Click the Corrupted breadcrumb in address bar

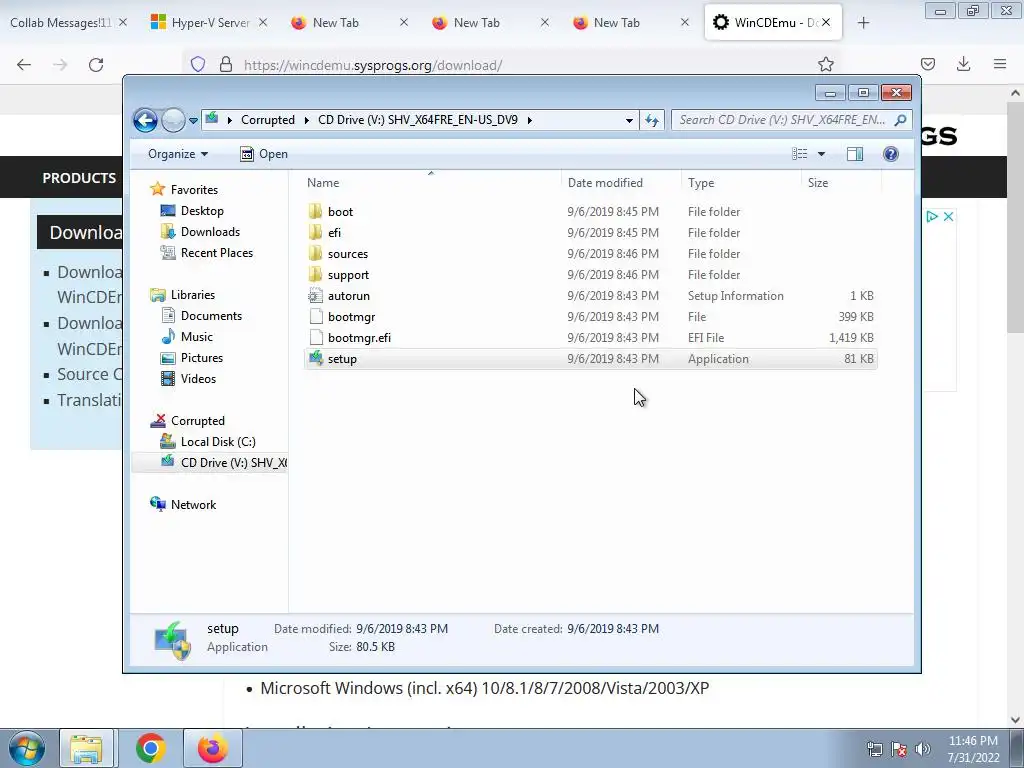pyautogui.click(x=268, y=120)
